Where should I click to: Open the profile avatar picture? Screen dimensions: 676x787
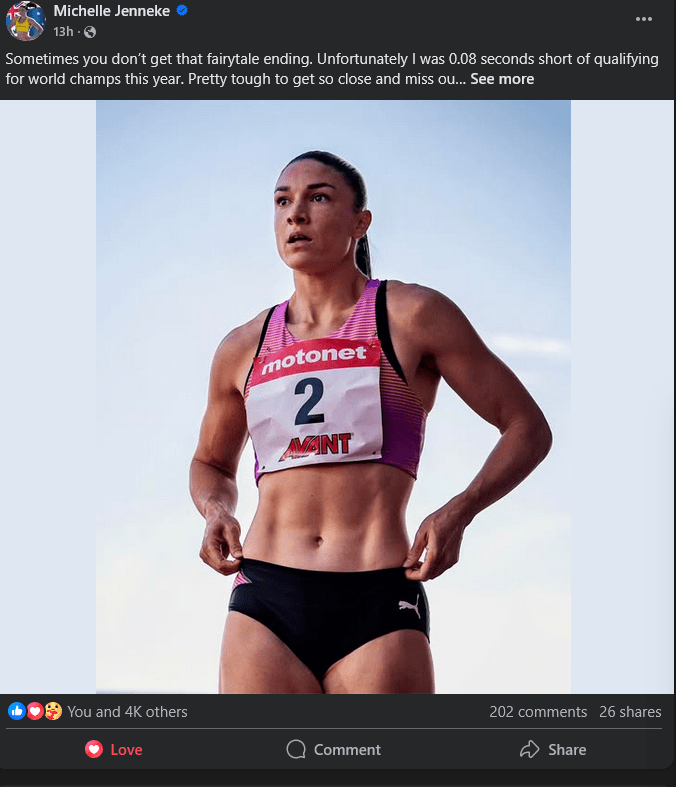tap(26, 20)
